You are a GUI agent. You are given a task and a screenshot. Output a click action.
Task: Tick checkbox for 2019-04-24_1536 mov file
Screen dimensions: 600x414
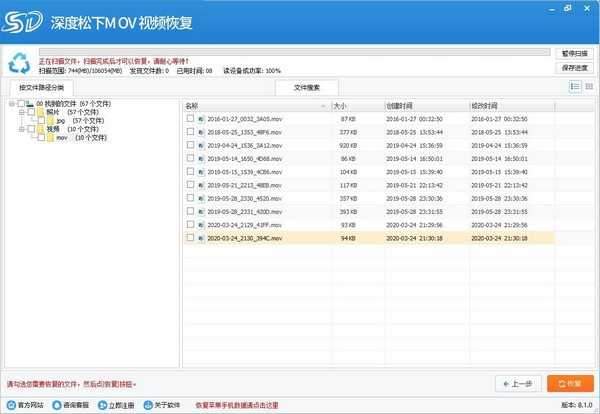click(190, 145)
